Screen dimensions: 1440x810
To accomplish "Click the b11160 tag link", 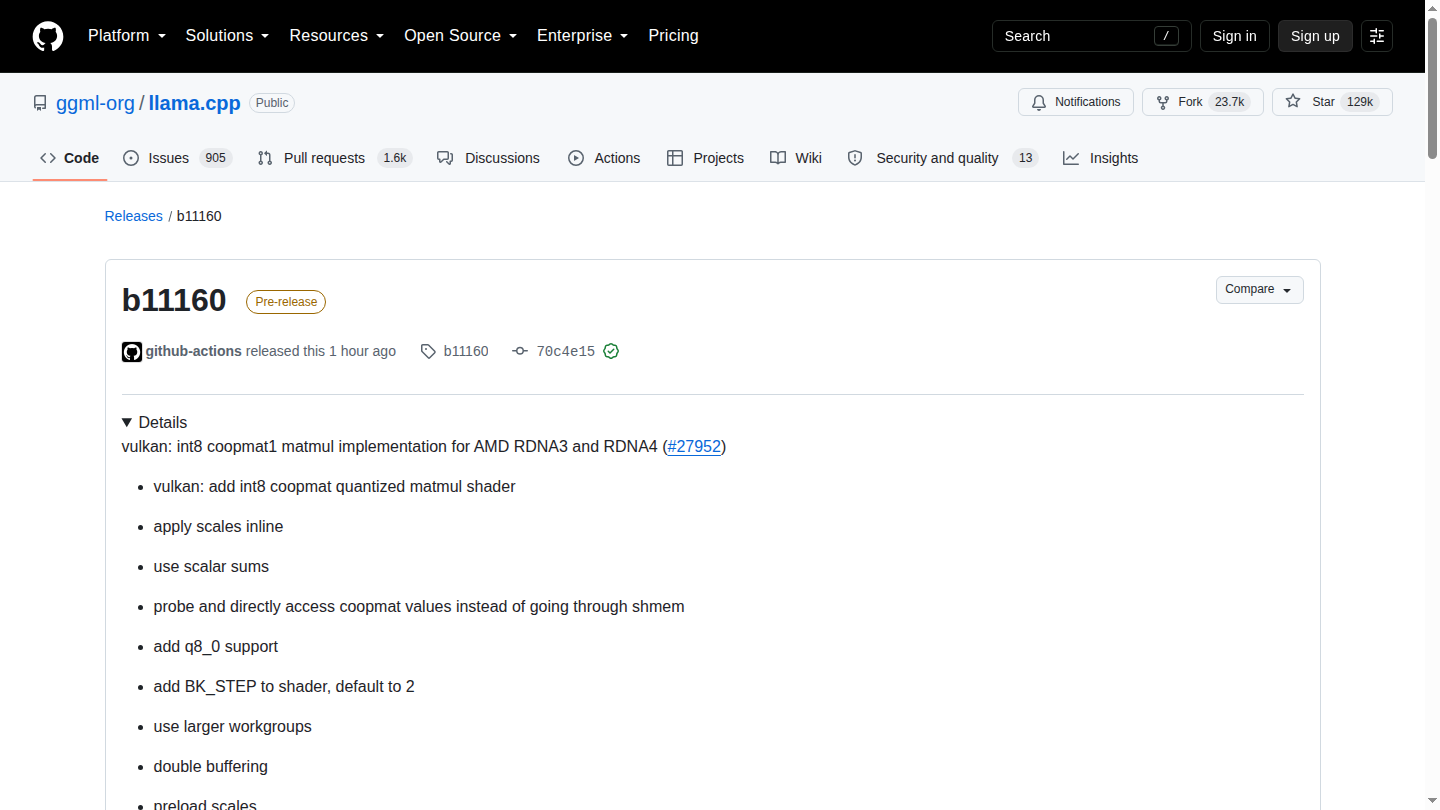I will [x=466, y=352].
